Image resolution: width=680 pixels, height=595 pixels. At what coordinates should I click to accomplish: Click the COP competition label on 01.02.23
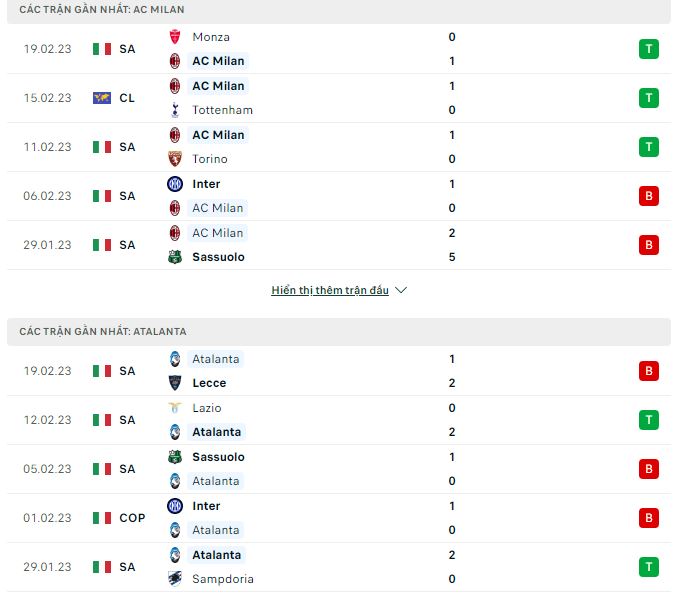click(132, 518)
